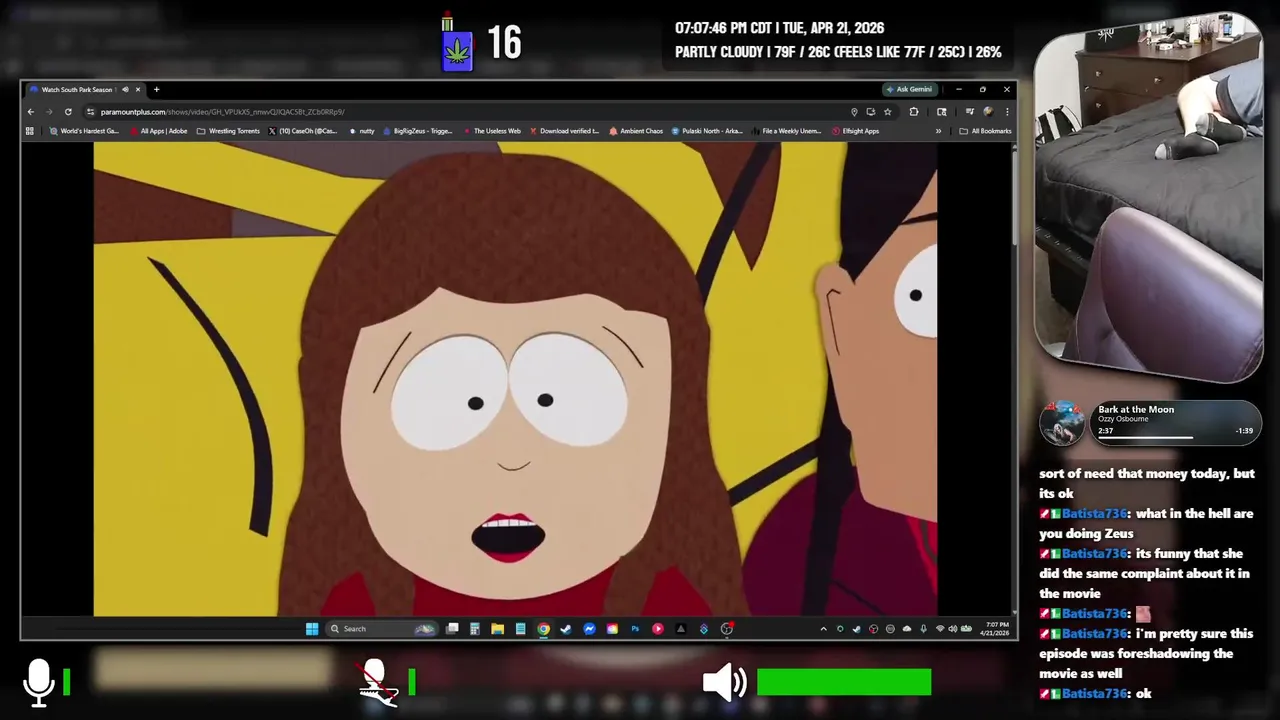Image resolution: width=1280 pixels, height=720 pixels.
Task: Click the Bark at the Moon album art
Action: (1062, 422)
